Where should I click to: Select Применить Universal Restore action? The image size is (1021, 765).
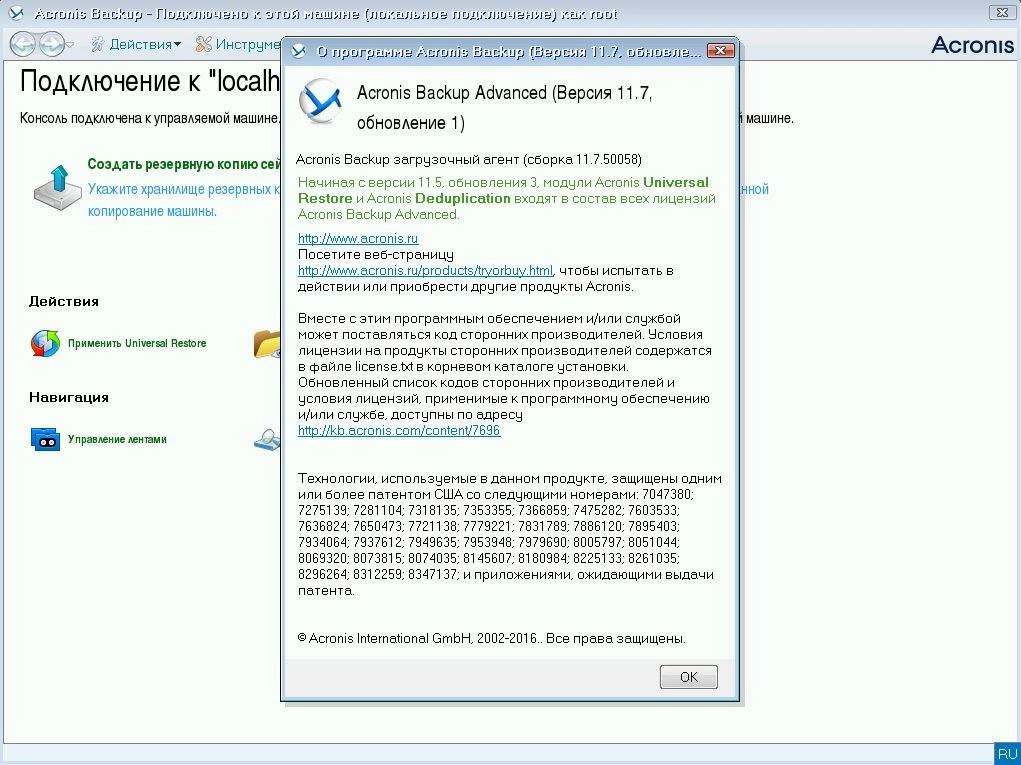pyautogui.click(x=137, y=343)
